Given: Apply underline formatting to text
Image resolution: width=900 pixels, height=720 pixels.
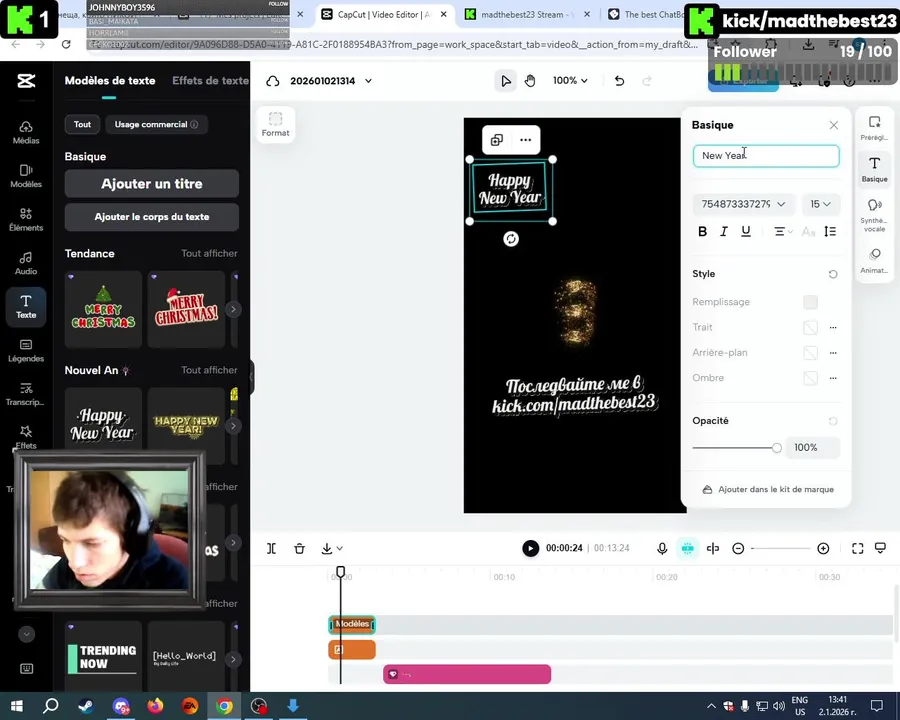Looking at the screenshot, I should [746, 231].
